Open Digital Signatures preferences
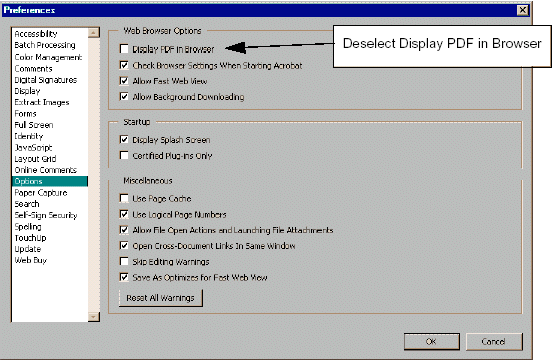This screenshot has width=554, height=361. 46,80
